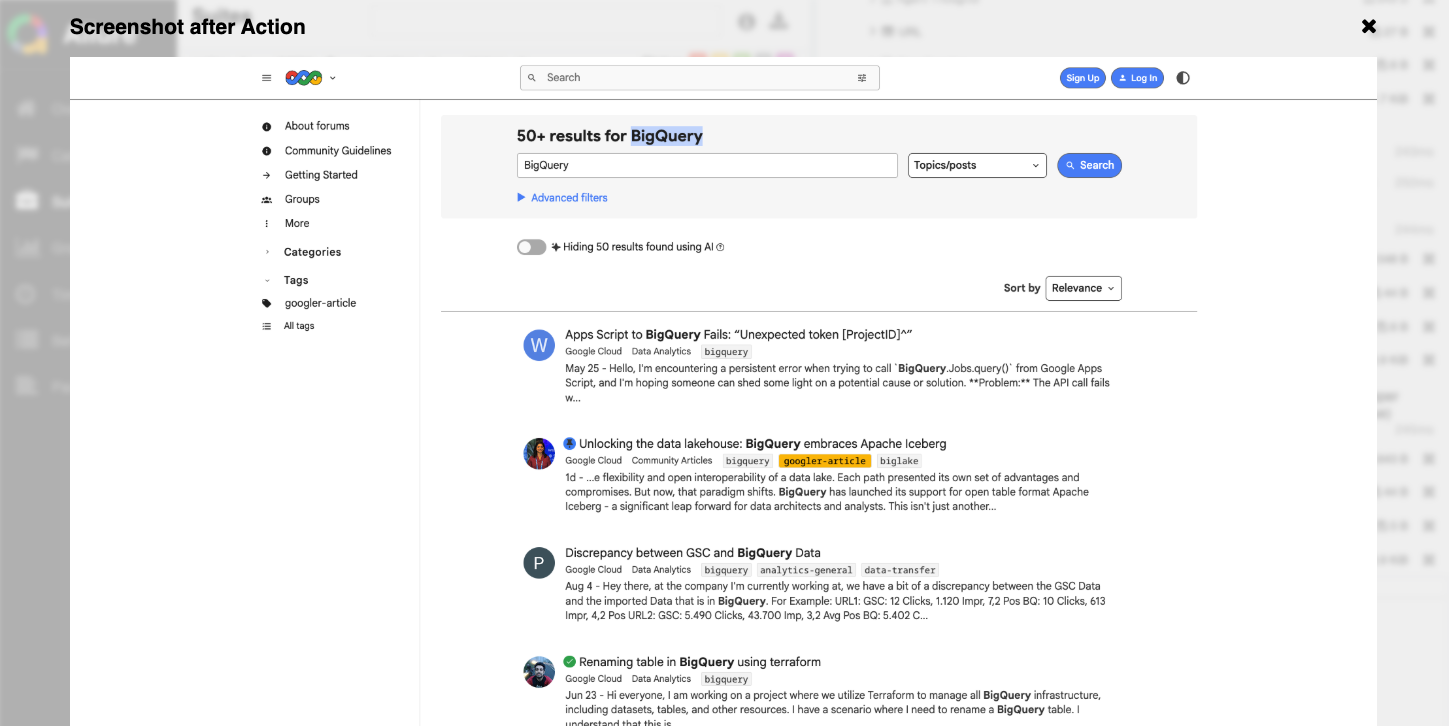Click the Log In button
Image resolution: width=1449 pixels, height=726 pixels.
(x=1137, y=78)
